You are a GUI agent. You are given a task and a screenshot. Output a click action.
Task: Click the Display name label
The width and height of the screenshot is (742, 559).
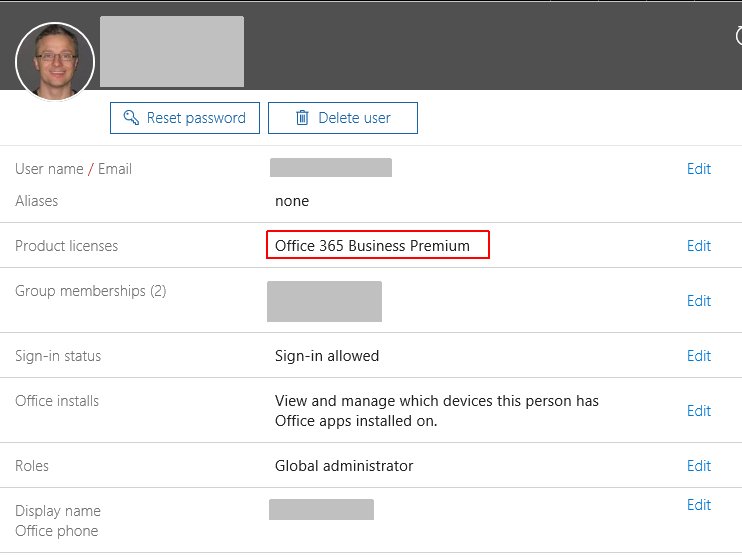pyautogui.click(x=58, y=511)
